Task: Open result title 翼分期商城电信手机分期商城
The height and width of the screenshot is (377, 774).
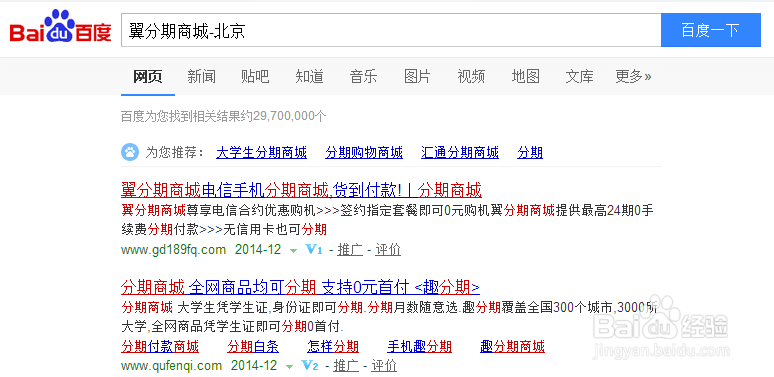Action: (301, 190)
